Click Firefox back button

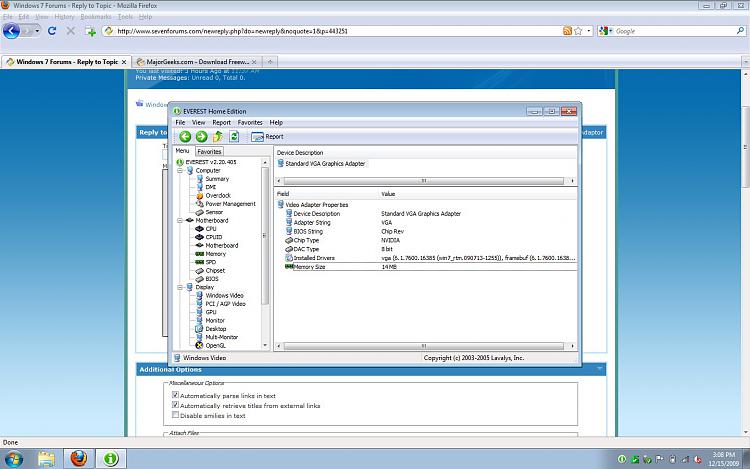11,31
